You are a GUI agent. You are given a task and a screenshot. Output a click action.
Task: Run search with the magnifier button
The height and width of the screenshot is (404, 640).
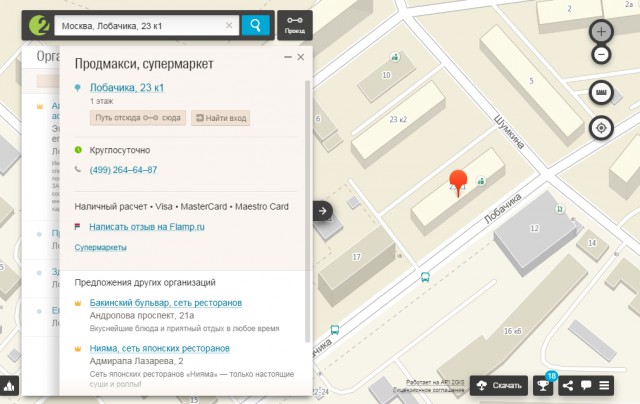tap(256, 25)
